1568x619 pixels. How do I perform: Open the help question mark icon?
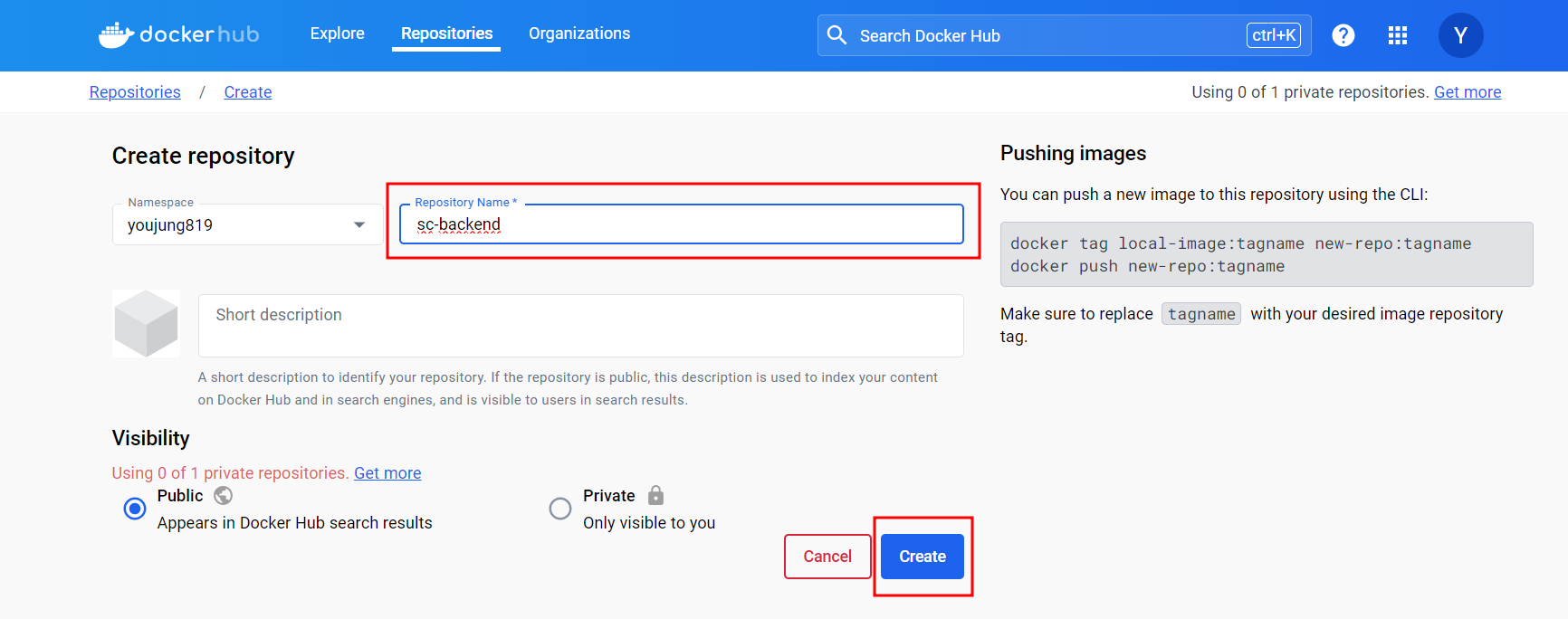pos(1343,35)
